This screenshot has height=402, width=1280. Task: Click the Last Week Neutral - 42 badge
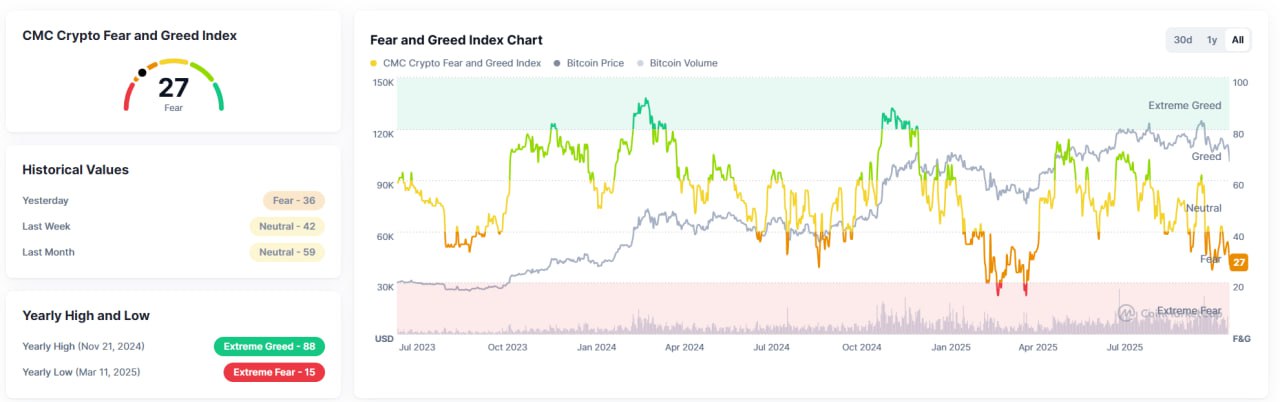pos(287,226)
